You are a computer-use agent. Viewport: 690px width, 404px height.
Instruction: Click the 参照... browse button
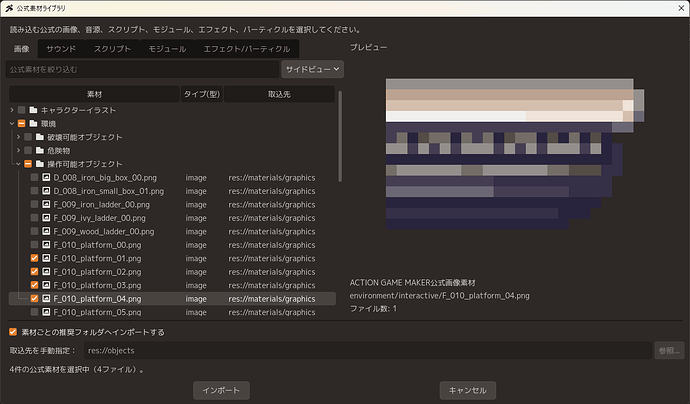pos(669,350)
